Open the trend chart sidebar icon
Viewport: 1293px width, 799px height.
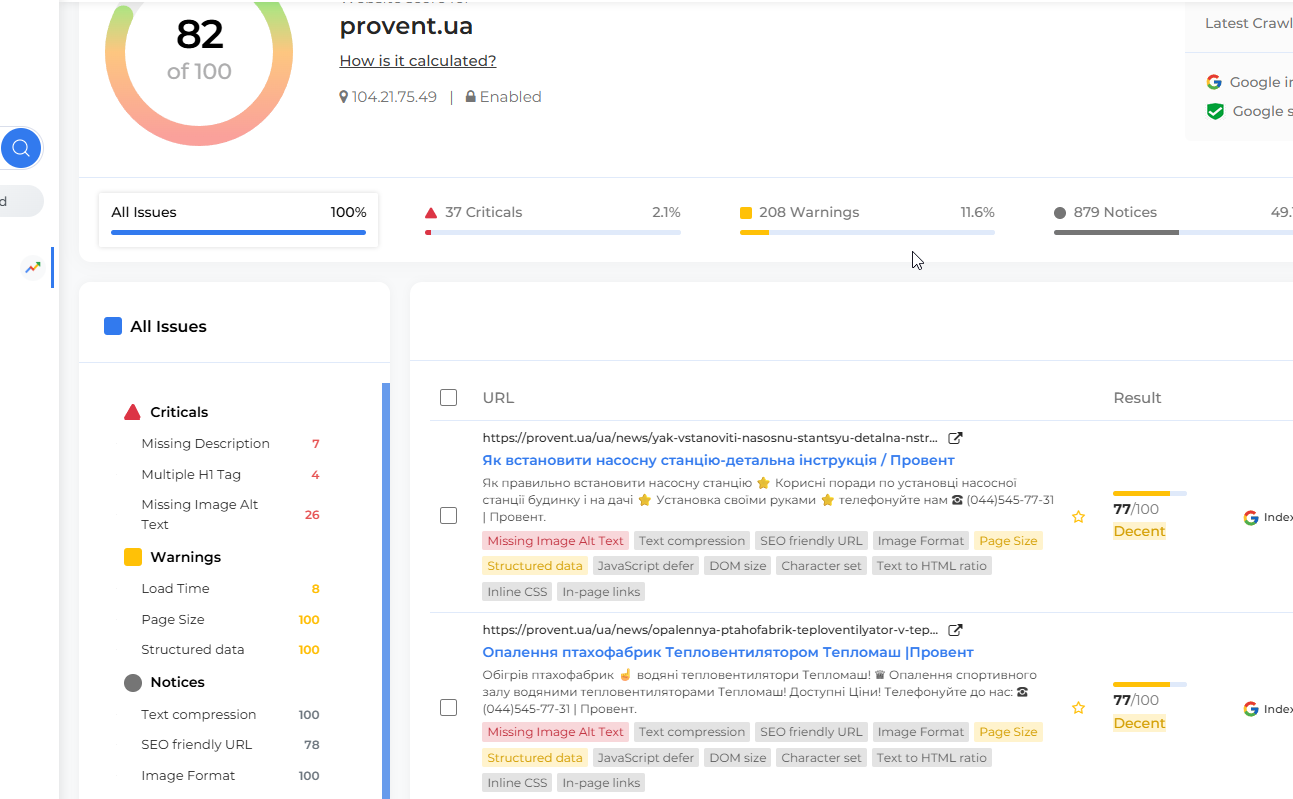point(33,267)
